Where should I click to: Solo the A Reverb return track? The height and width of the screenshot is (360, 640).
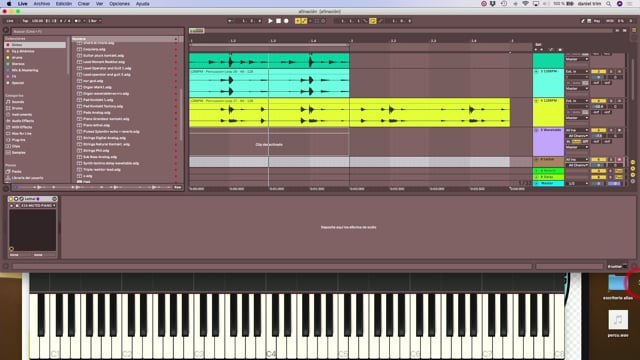(x=611, y=171)
